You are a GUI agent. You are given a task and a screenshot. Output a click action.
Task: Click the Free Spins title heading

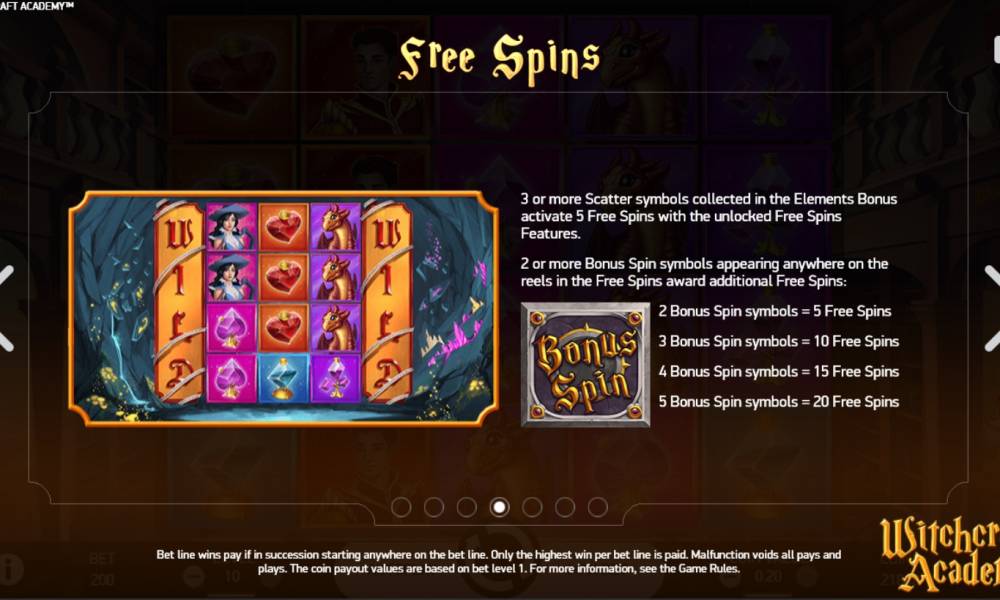499,59
